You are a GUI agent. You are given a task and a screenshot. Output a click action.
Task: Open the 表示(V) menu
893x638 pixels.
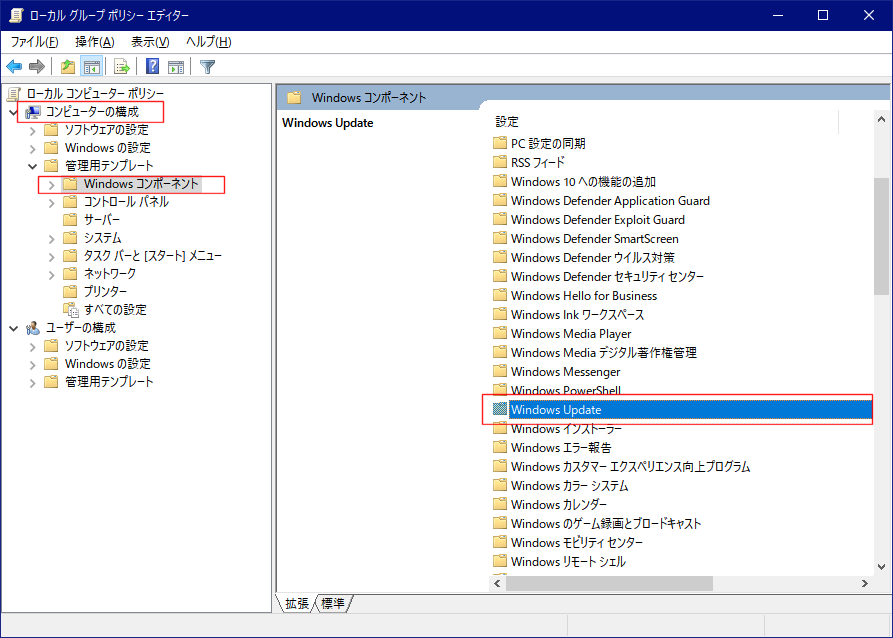(x=150, y=42)
